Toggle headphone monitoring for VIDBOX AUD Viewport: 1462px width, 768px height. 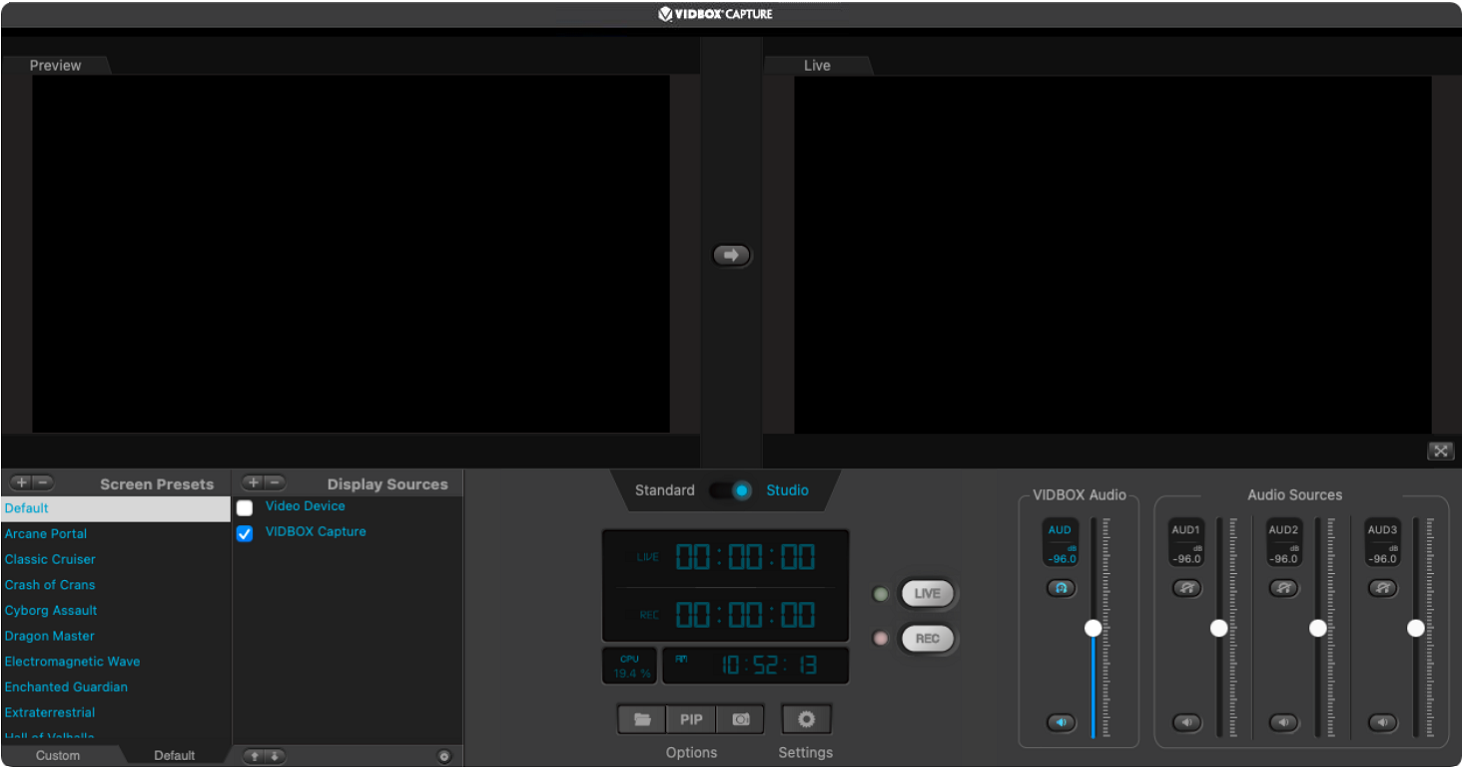click(1061, 588)
